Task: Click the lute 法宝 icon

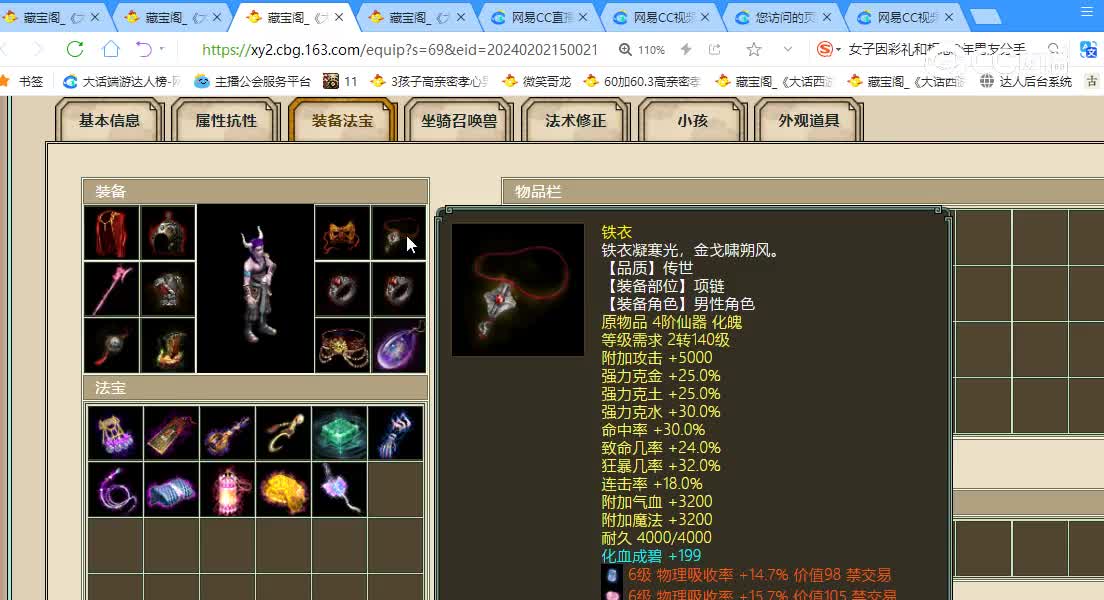Action: tap(227, 433)
